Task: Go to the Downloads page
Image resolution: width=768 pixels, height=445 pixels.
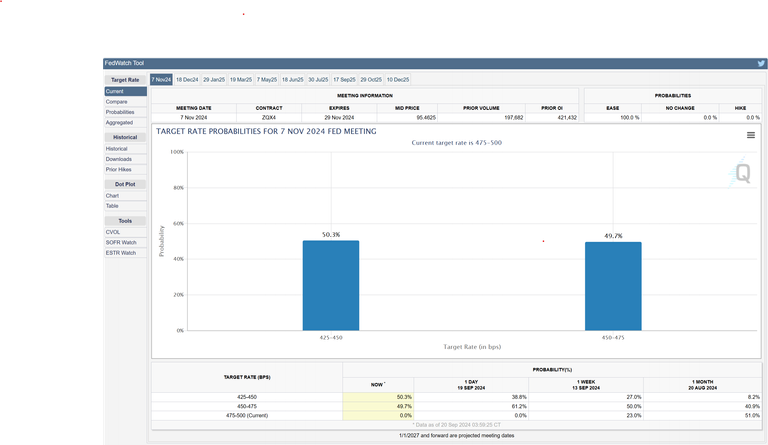Action: pos(118,159)
